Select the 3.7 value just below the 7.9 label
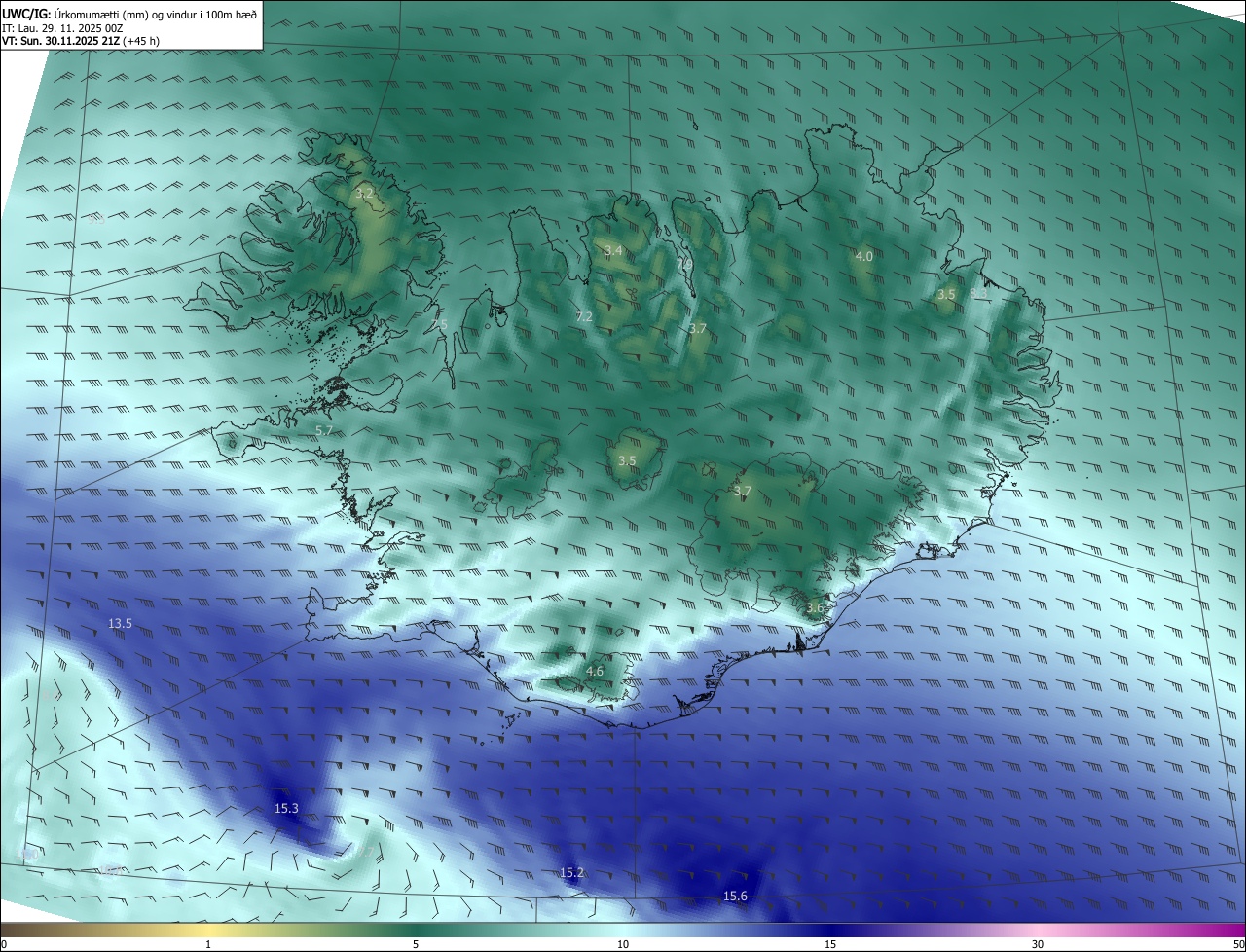 [697, 329]
